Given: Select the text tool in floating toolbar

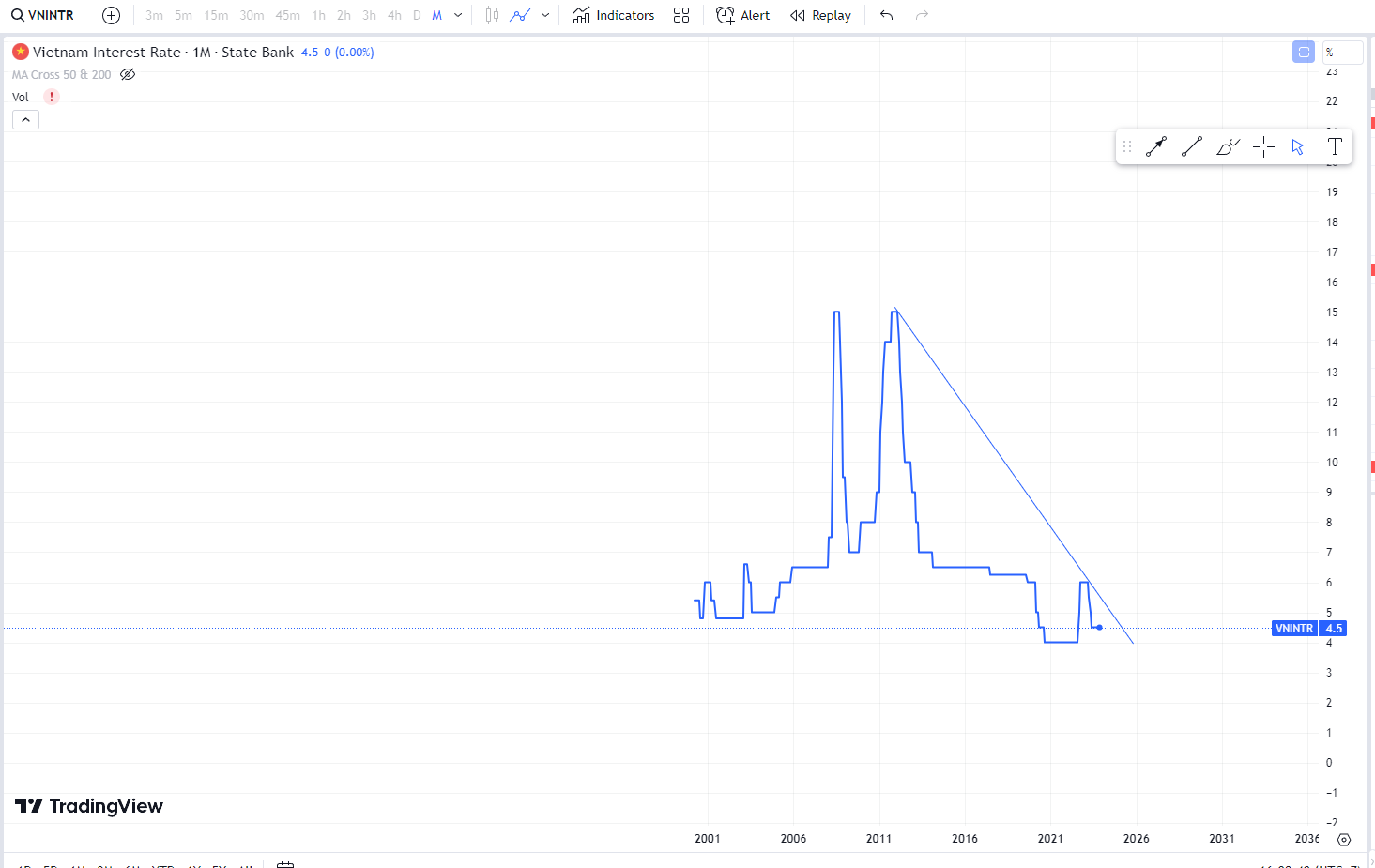Looking at the screenshot, I should (1335, 146).
